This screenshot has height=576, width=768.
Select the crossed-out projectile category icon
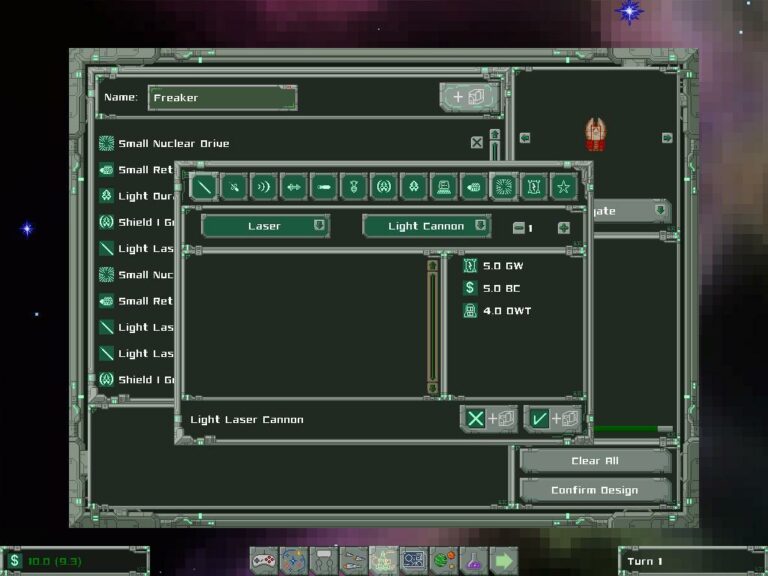tap(234, 187)
